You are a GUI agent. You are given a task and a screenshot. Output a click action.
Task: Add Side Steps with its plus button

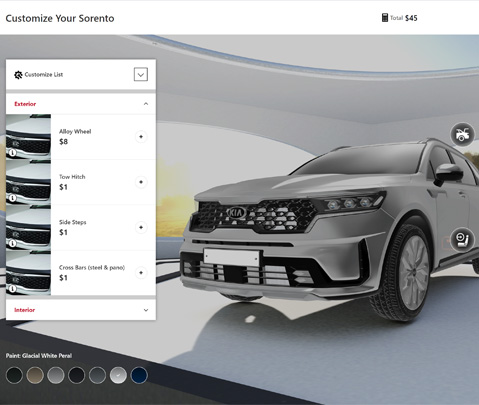[141, 227]
